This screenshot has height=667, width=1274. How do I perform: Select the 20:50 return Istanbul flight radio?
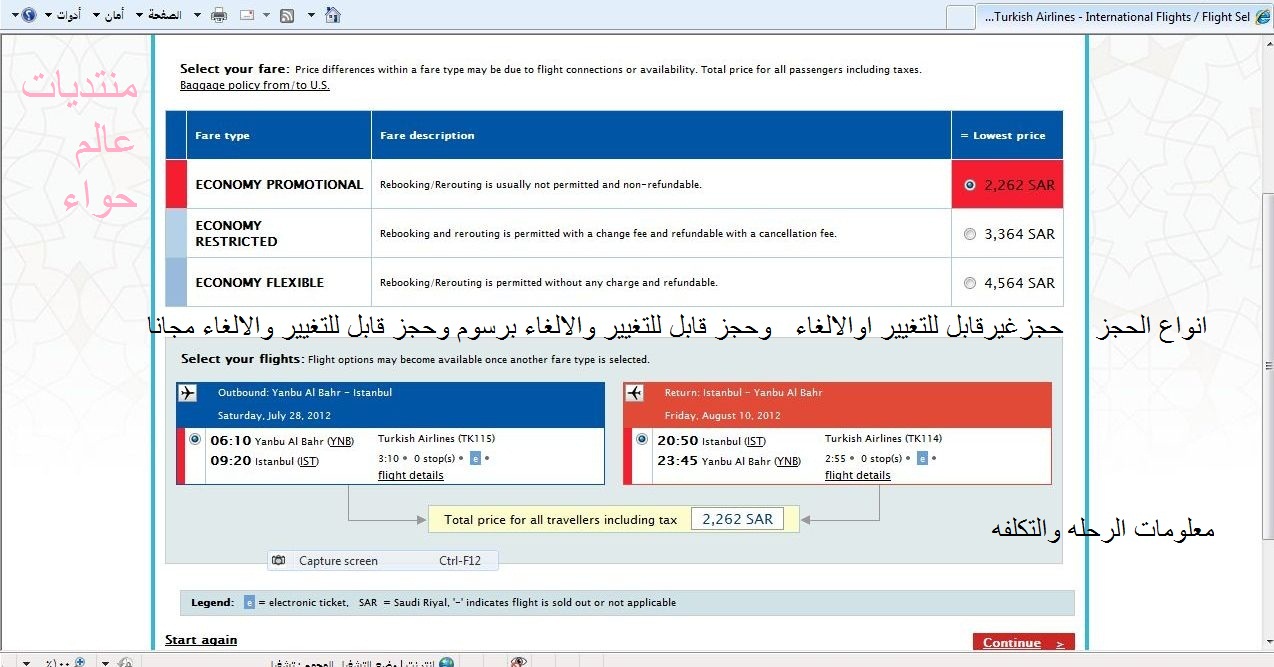[641, 439]
